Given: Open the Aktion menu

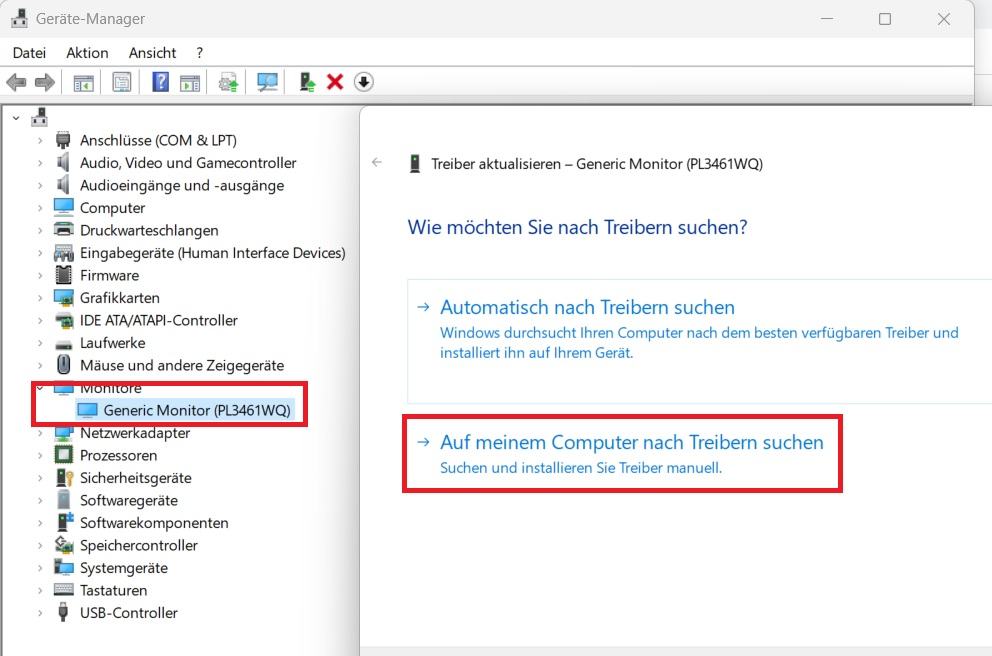Looking at the screenshot, I should 87,53.
